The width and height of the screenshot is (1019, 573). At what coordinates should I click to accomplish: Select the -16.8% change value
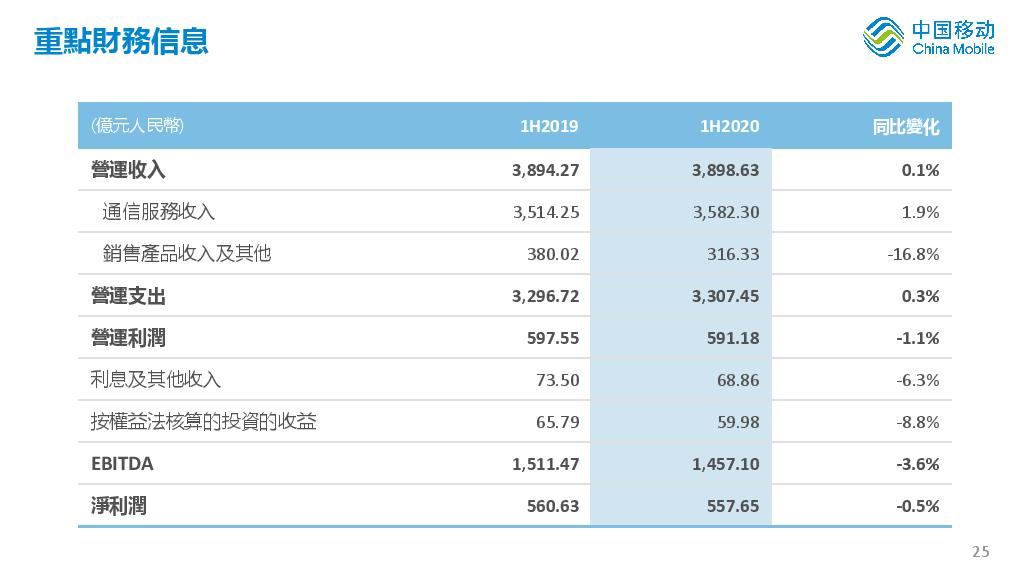(x=913, y=254)
